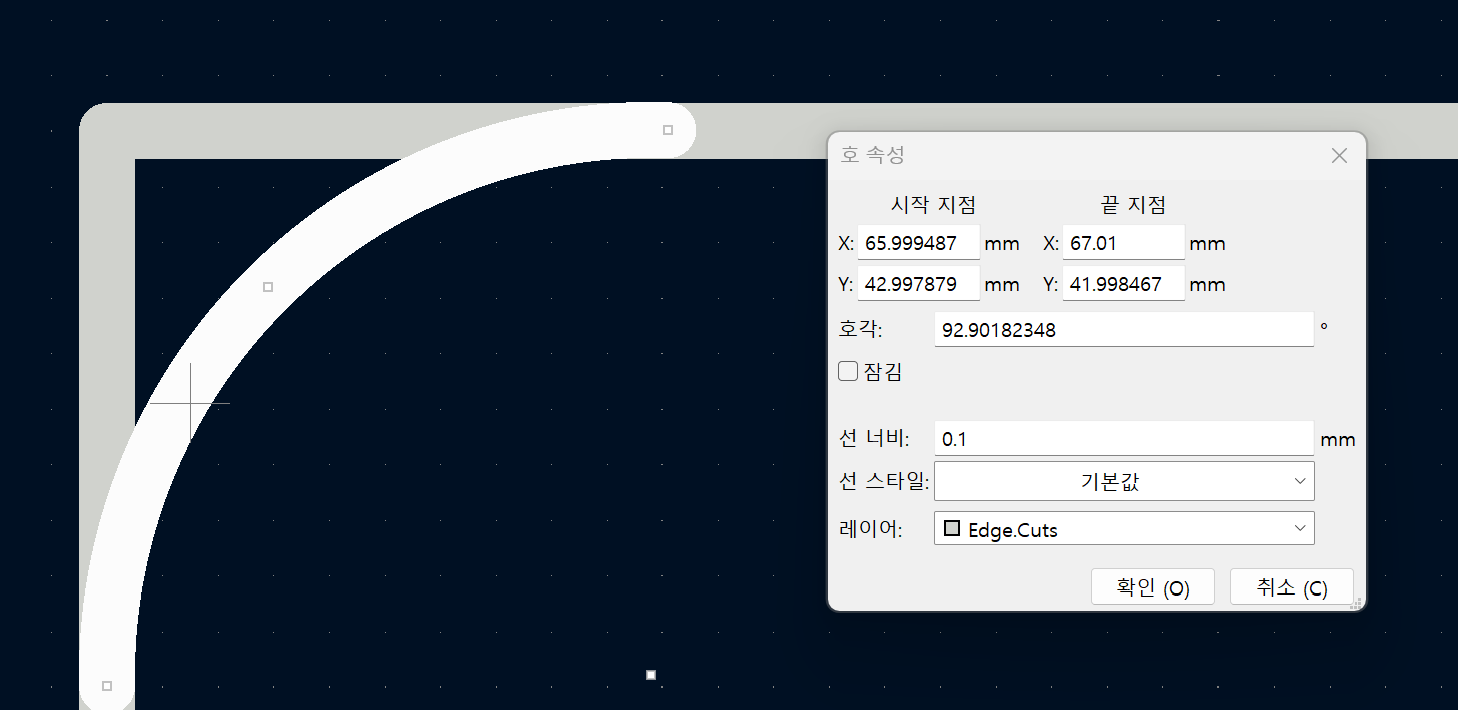Click the dialog resize grip corner

click(x=1357, y=603)
